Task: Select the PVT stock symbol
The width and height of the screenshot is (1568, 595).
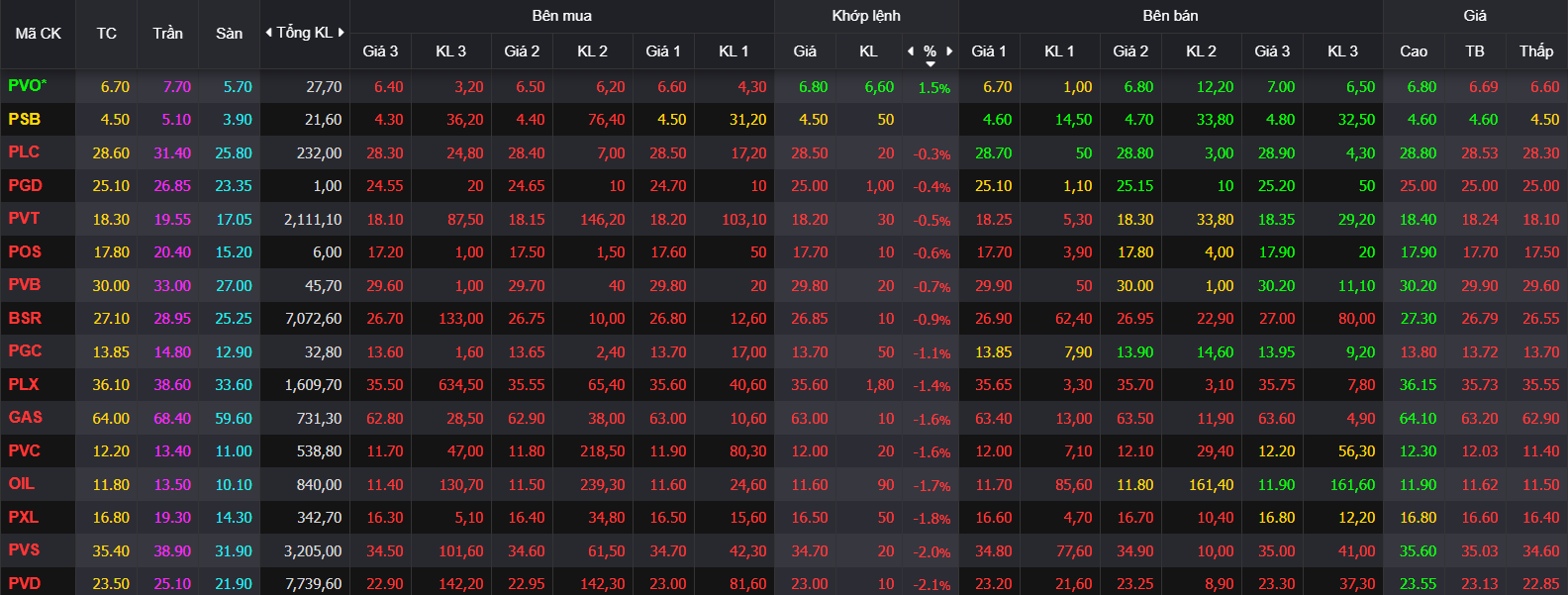Action: click(x=25, y=219)
